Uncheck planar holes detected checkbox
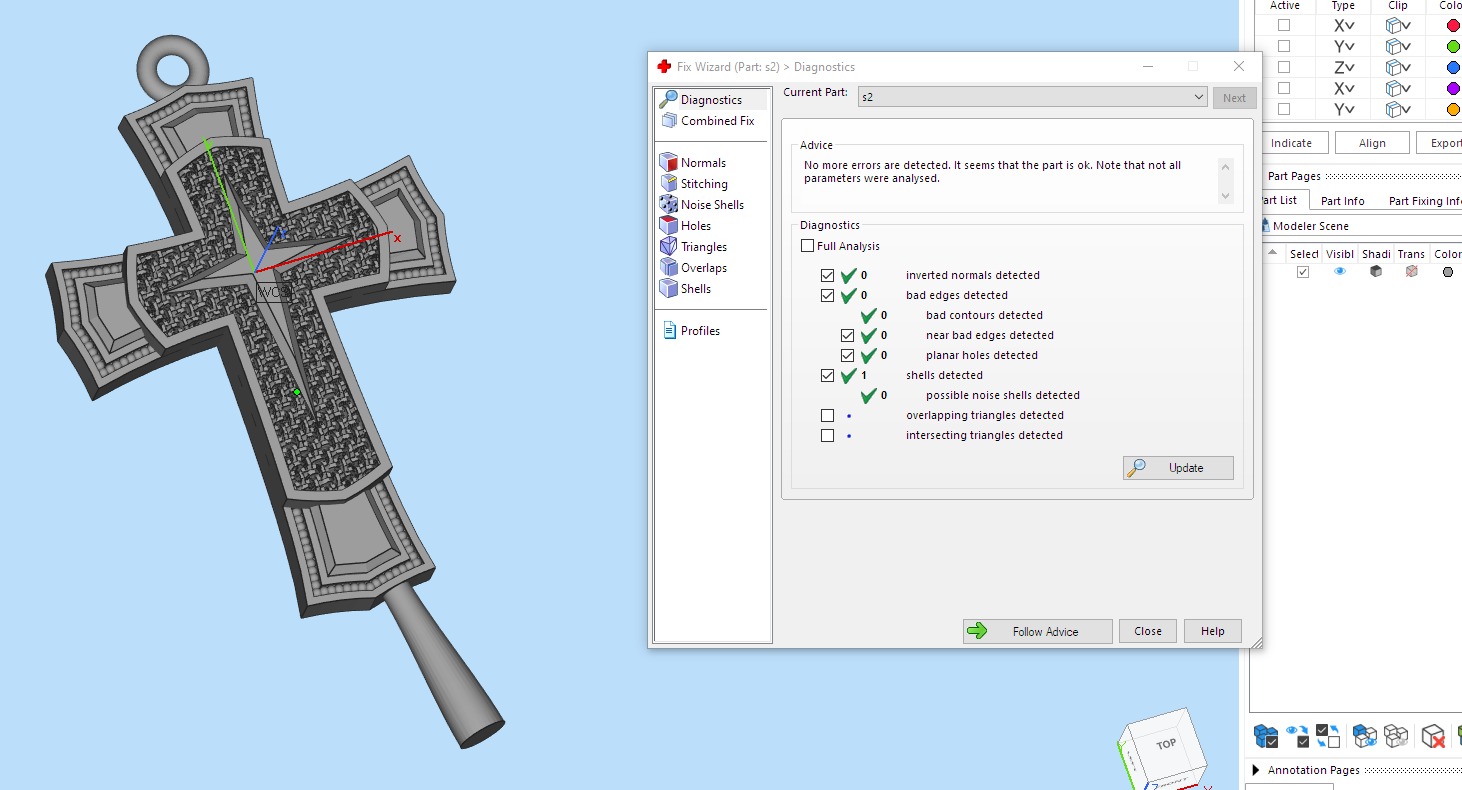Screen dimensions: 1462x790 coord(847,355)
